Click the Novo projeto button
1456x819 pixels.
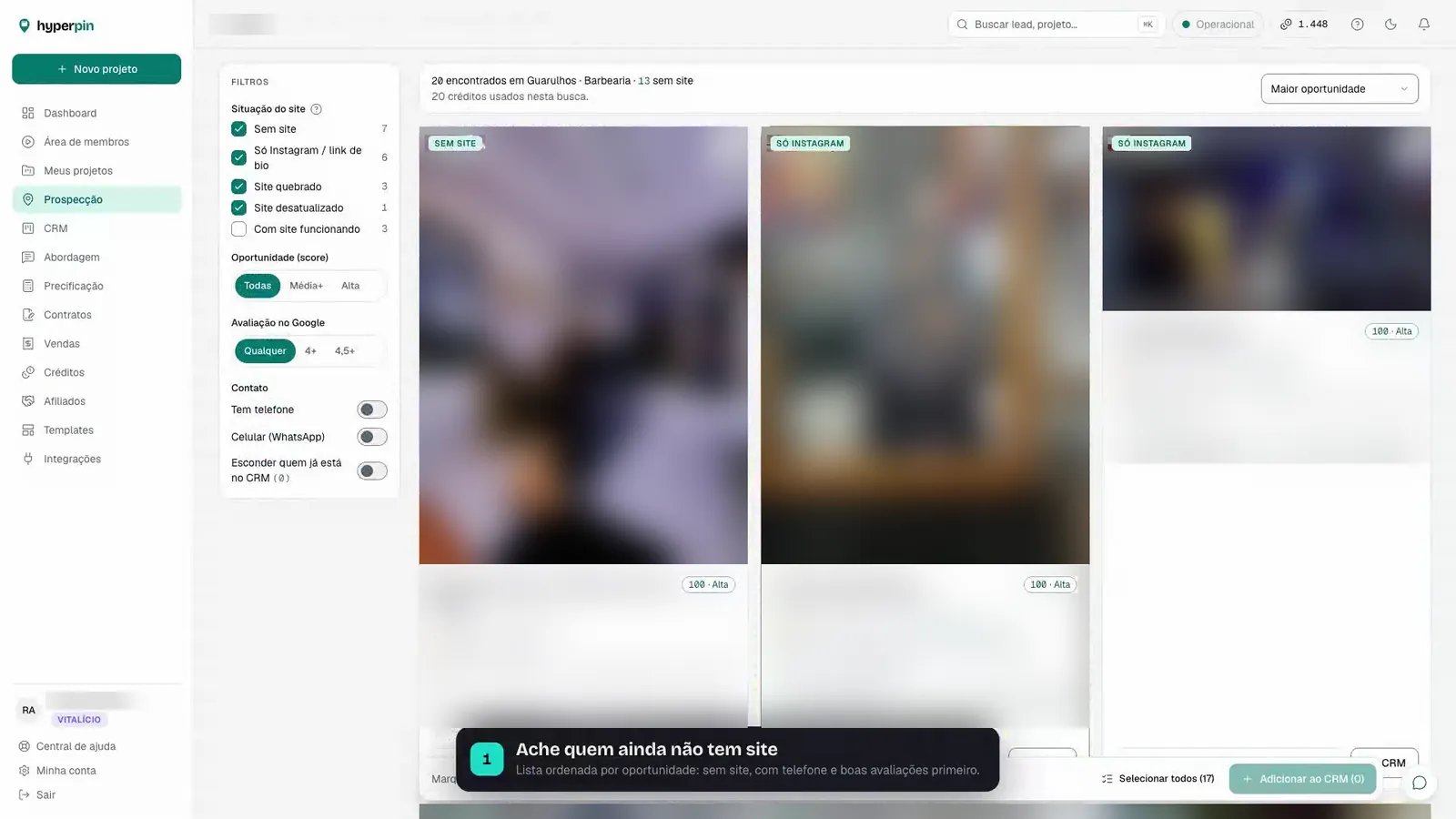point(96,69)
